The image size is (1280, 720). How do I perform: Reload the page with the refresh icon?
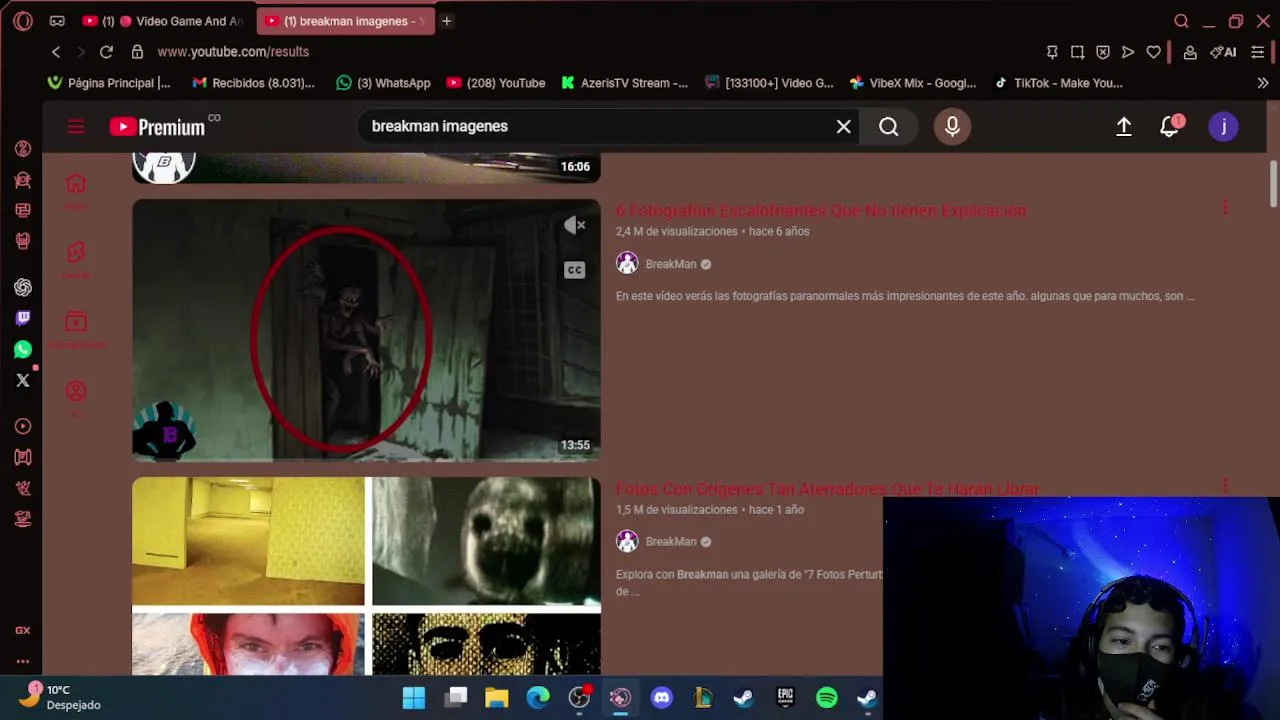click(x=106, y=52)
